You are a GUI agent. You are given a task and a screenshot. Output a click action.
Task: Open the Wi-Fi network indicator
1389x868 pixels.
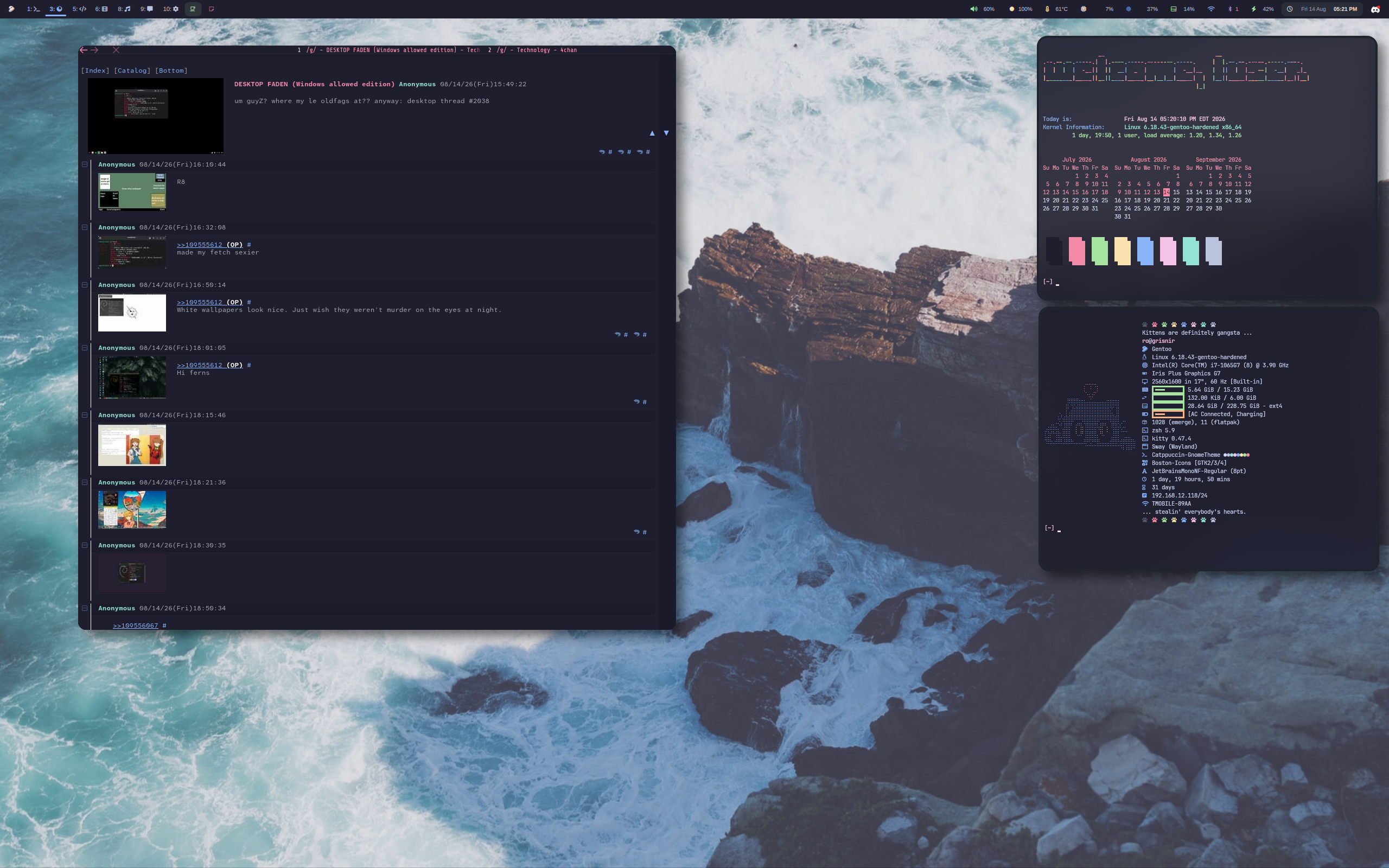click(1211, 9)
